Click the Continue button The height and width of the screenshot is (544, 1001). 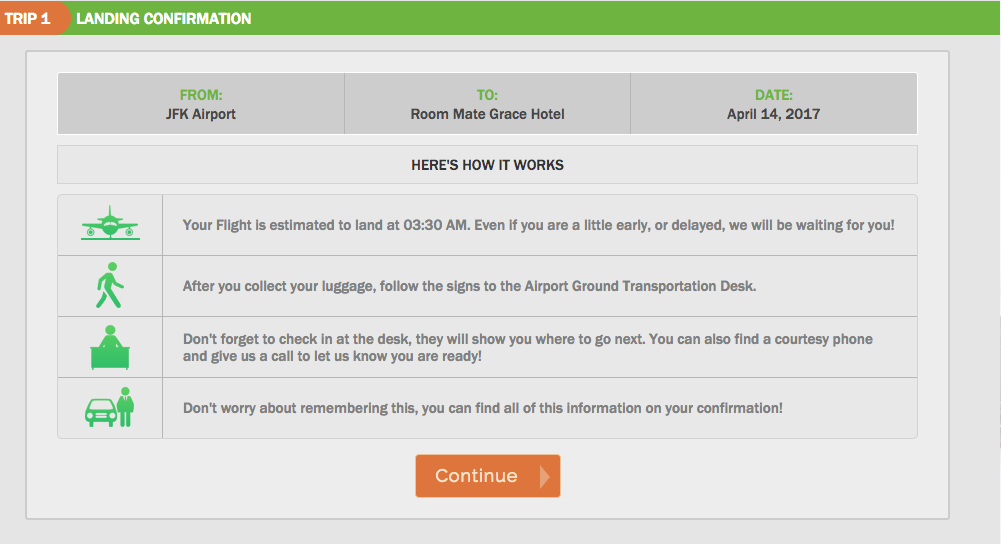click(x=488, y=476)
